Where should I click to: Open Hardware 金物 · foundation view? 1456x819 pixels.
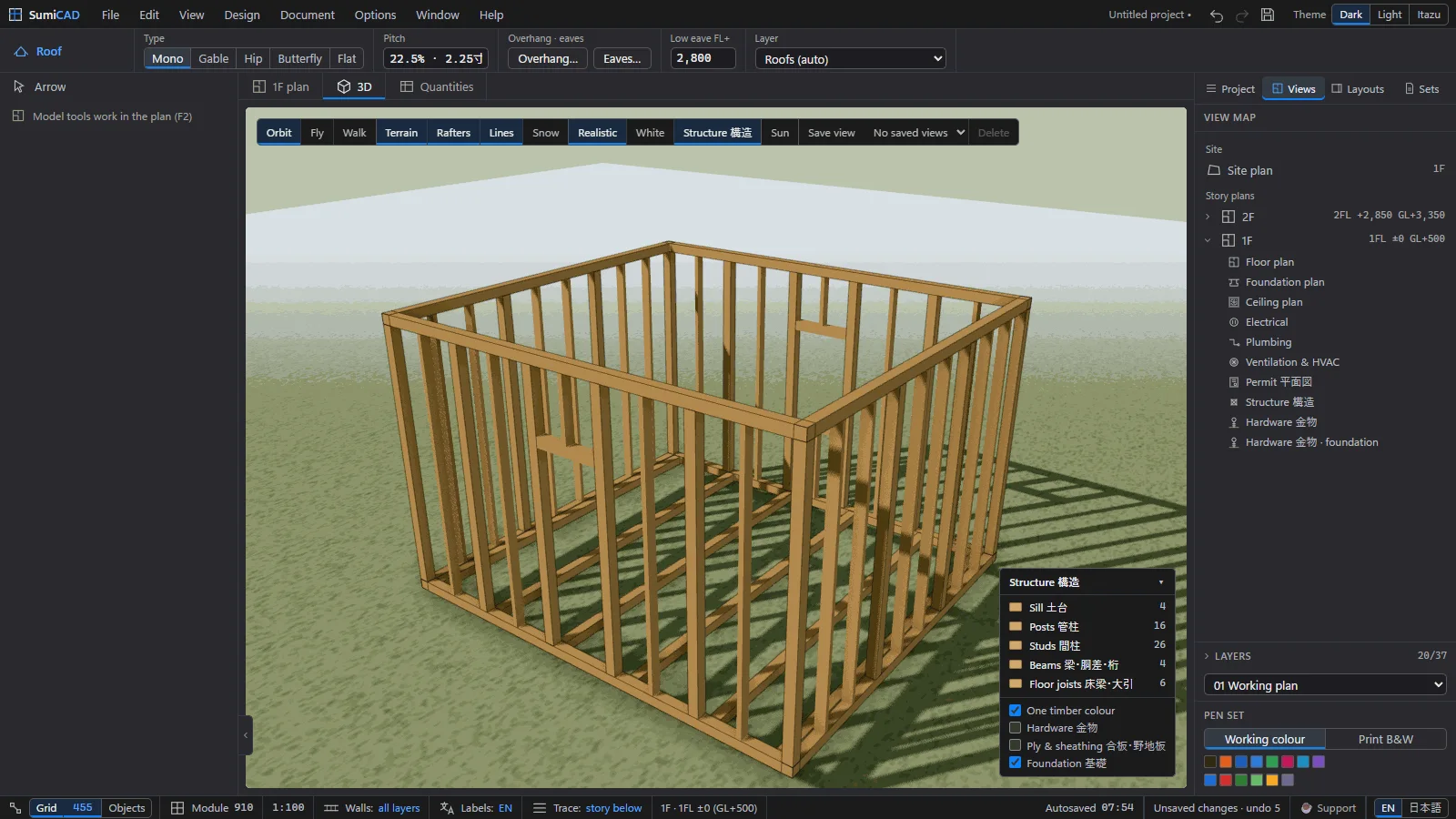[x=1311, y=442]
